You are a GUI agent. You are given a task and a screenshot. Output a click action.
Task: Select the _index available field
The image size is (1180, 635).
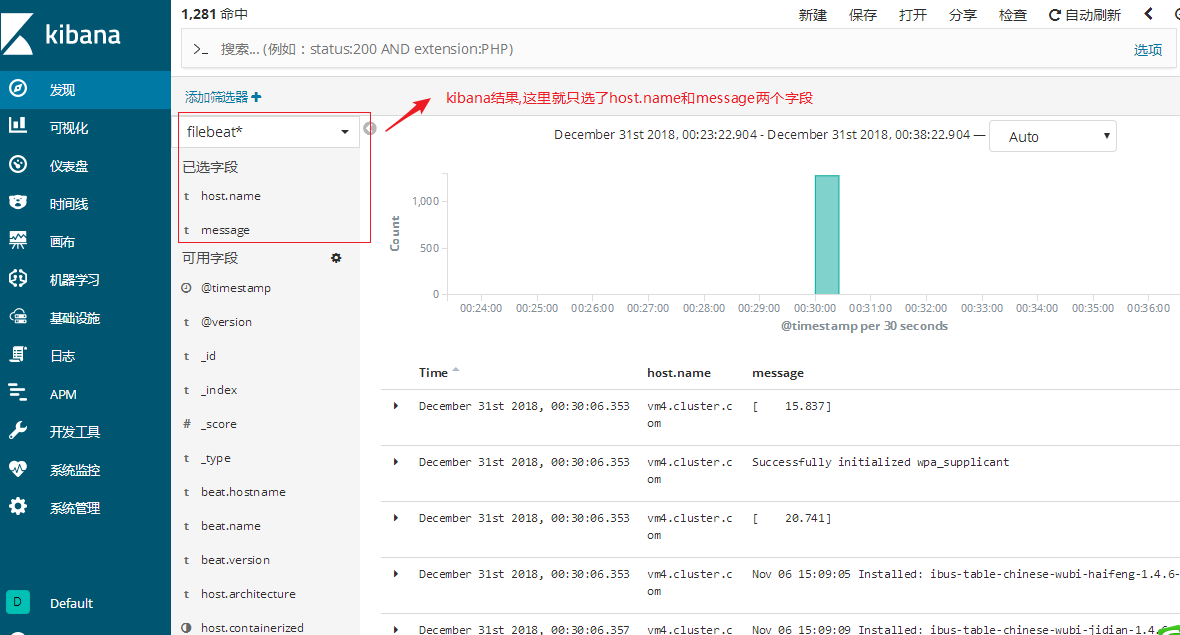tap(218, 390)
